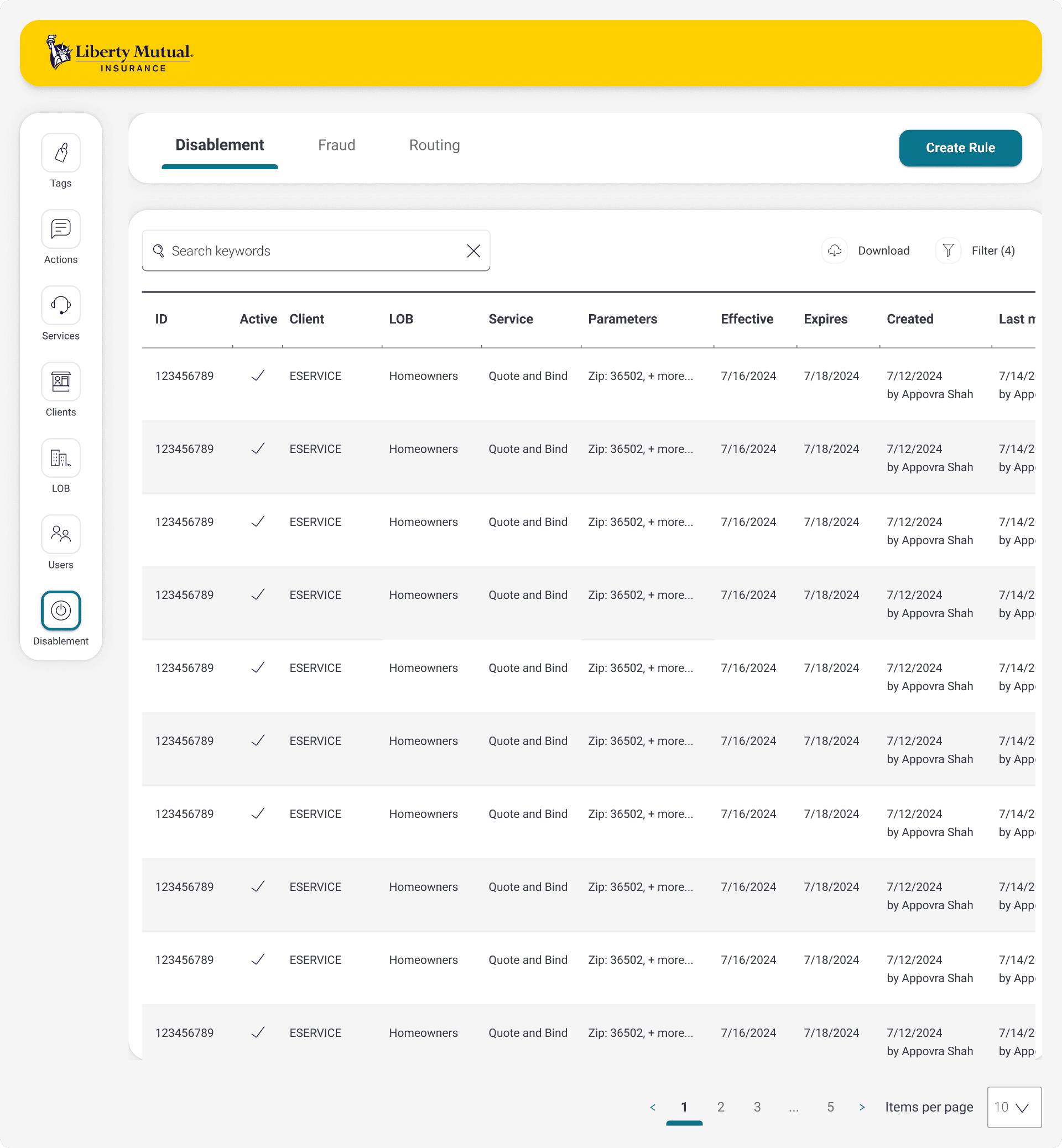Toggle the Active checkmark in last row

point(258,1032)
